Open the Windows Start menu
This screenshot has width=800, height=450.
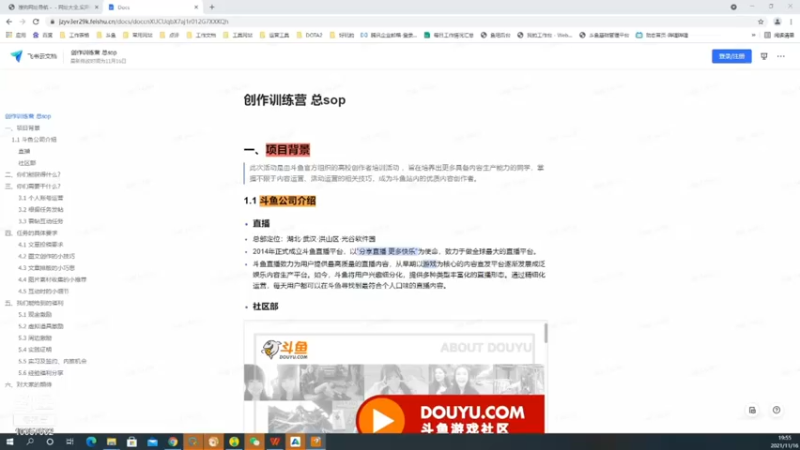[x=10, y=442]
